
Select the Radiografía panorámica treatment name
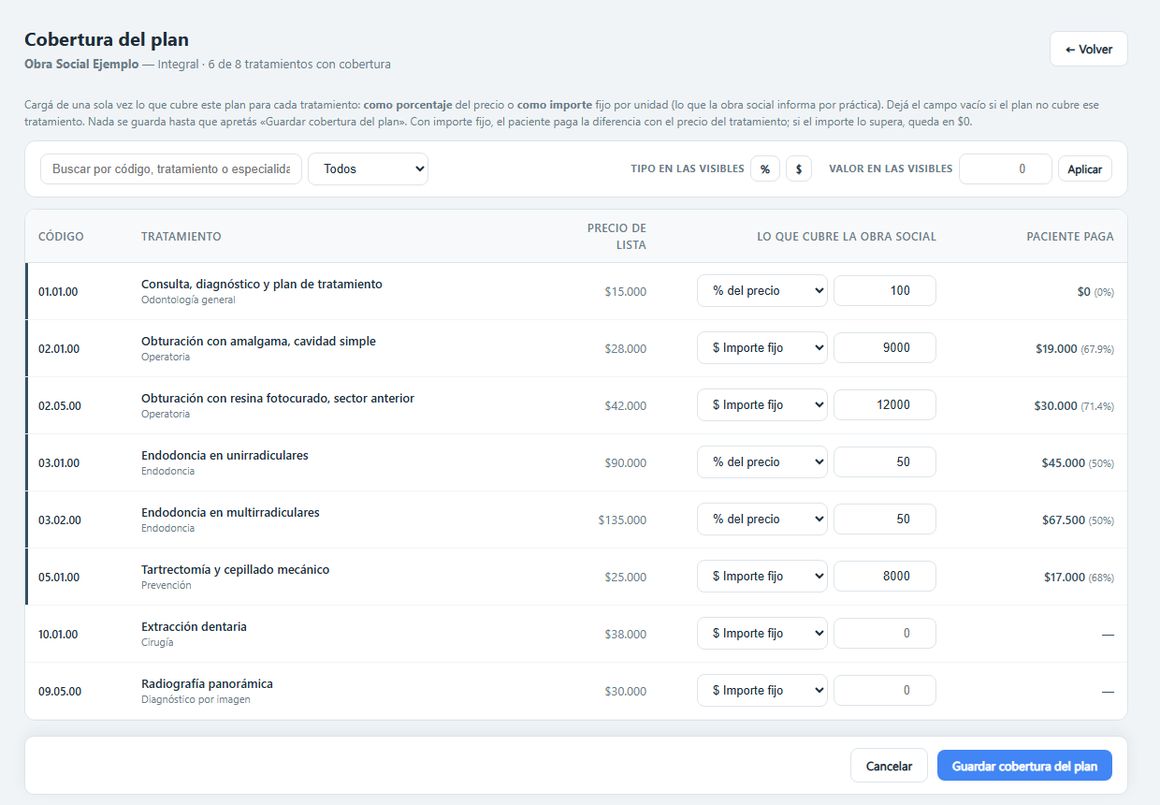pyautogui.click(x=207, y=684)
